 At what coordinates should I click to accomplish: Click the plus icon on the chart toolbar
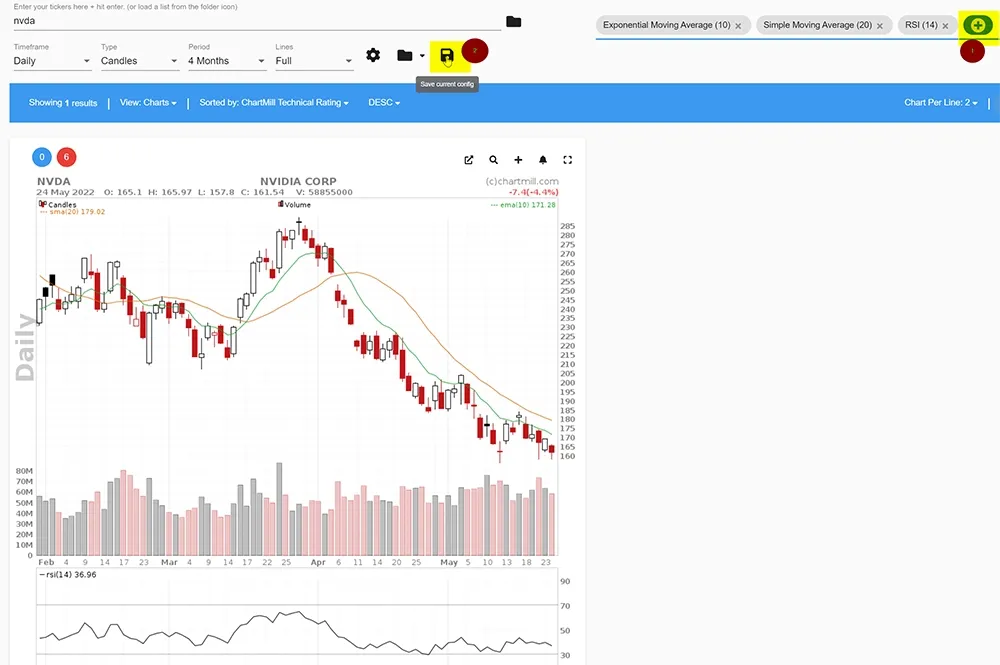(x=518, y=160)
